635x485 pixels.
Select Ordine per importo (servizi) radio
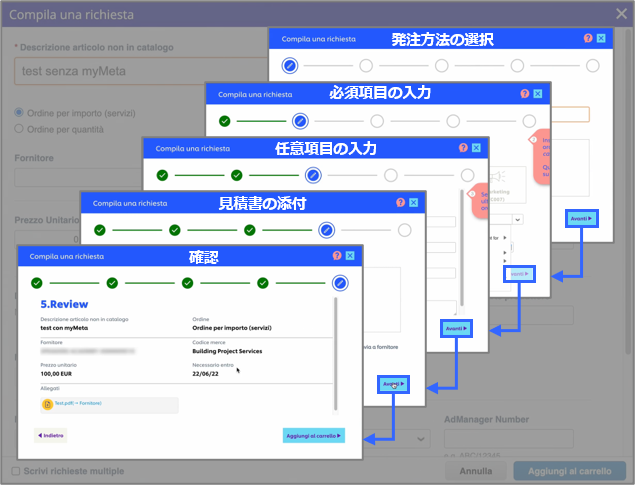[x=19, y=112]
